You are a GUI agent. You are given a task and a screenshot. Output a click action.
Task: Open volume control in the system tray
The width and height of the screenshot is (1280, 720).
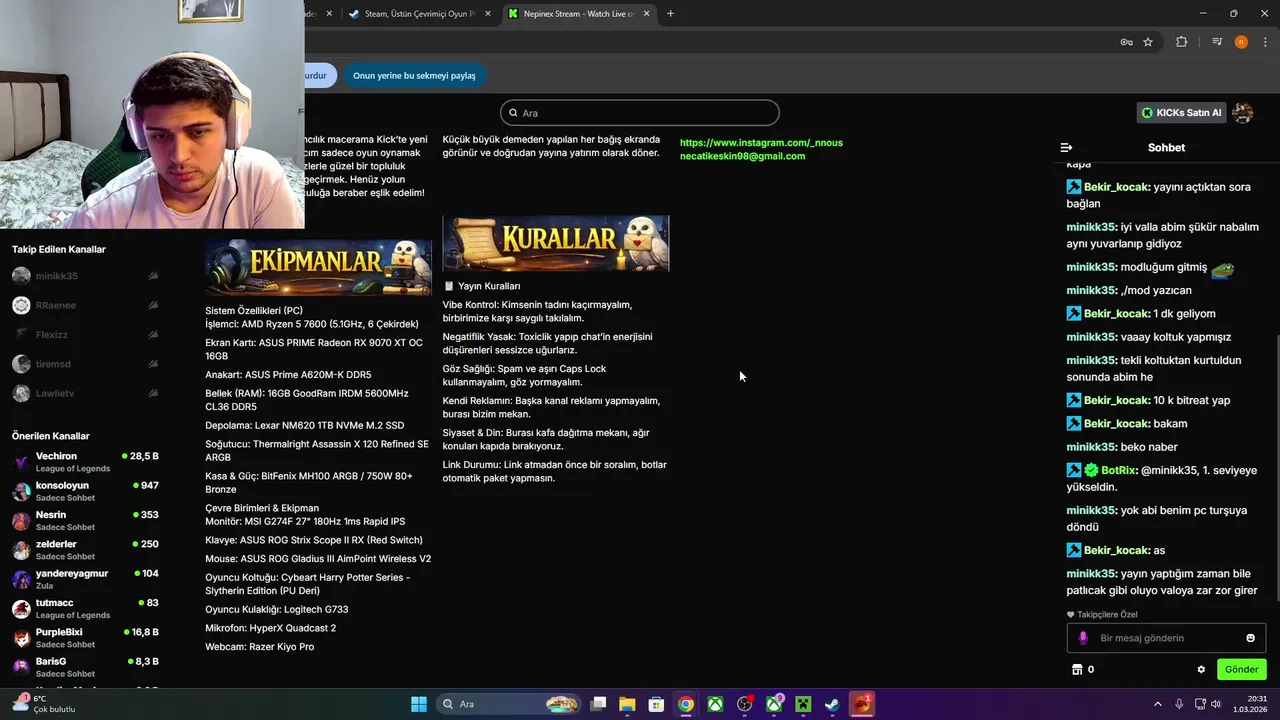1216,704
